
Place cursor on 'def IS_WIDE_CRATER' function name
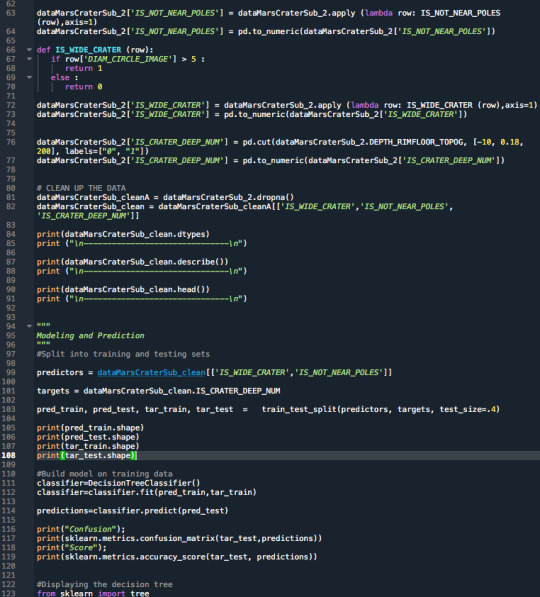88,50
